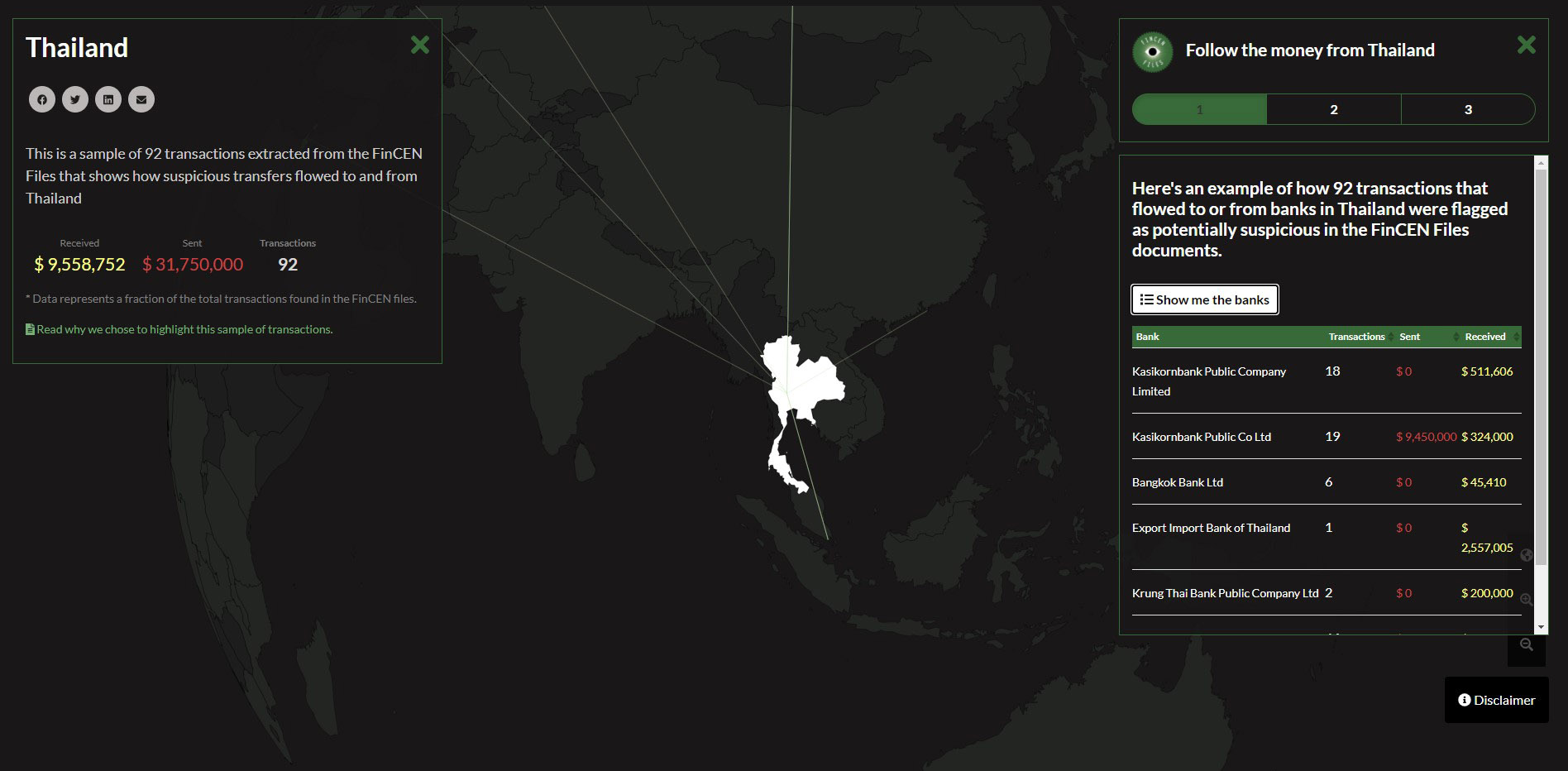Sort table by Transactions column
Viewport: 1568px width, 771px height.
[x=1356, y=337]
